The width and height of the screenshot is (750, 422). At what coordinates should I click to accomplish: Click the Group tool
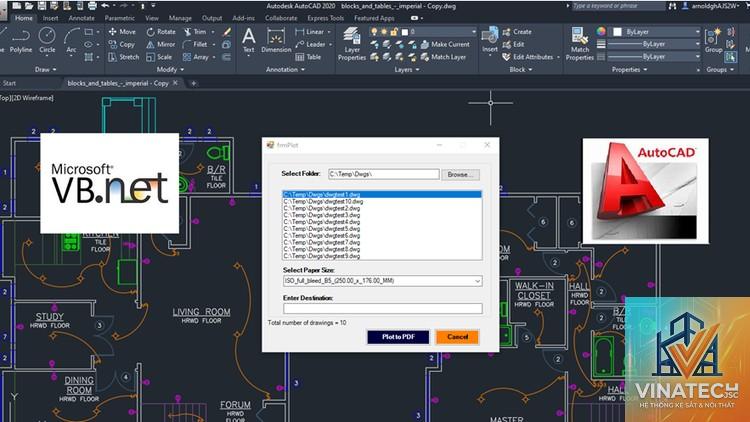[x=713, y=40]
